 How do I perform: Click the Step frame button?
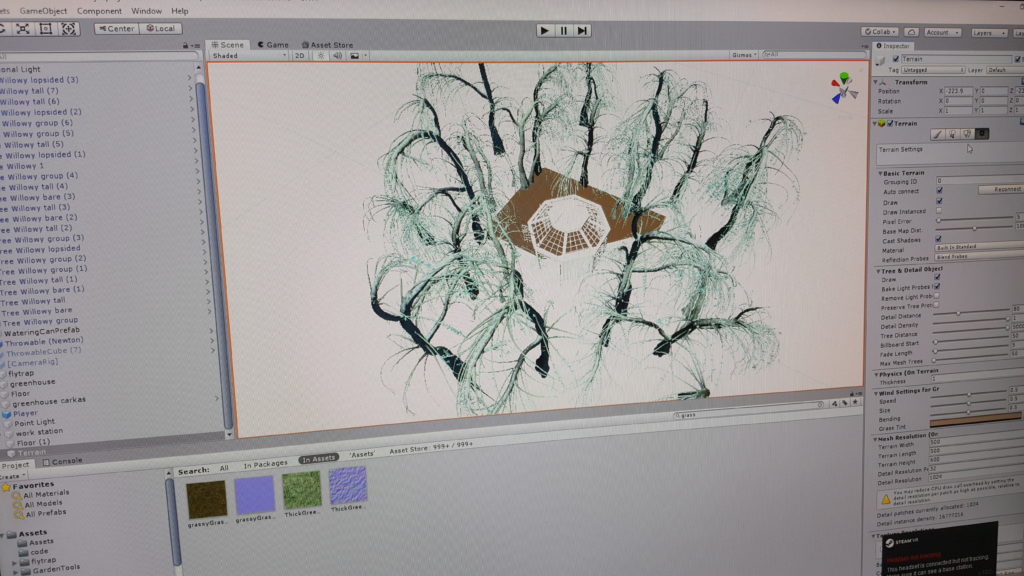click(x=583, y=30)
